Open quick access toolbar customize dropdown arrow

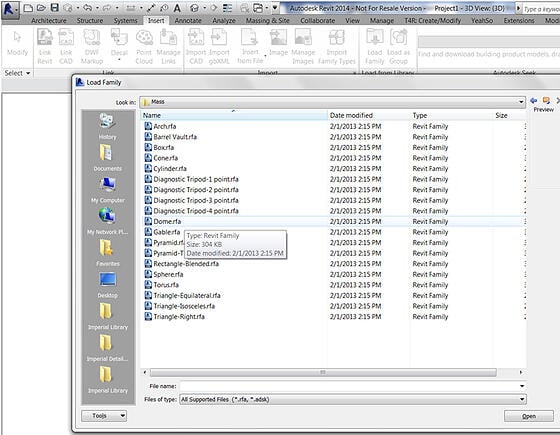coord(275,8)
